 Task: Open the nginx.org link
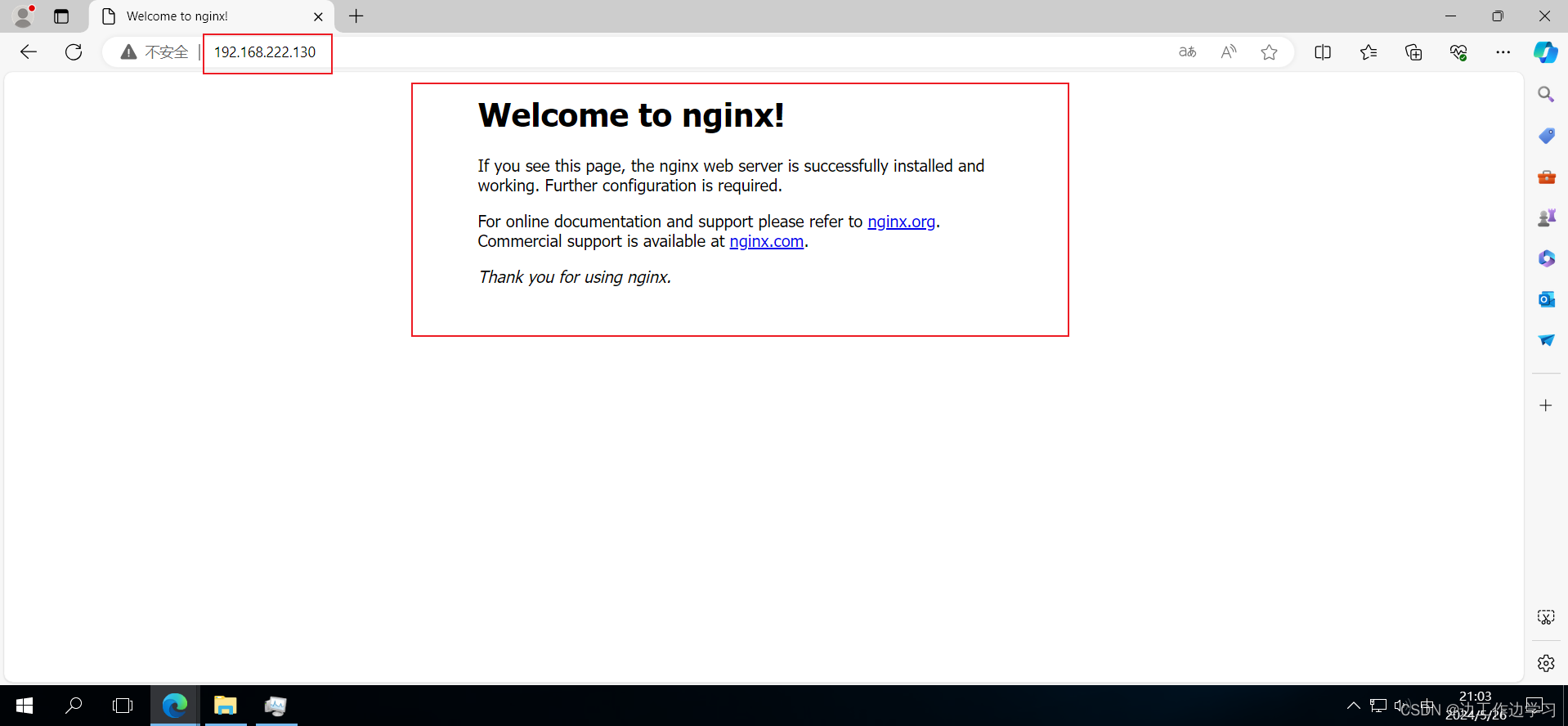click(x=901, y=222)
